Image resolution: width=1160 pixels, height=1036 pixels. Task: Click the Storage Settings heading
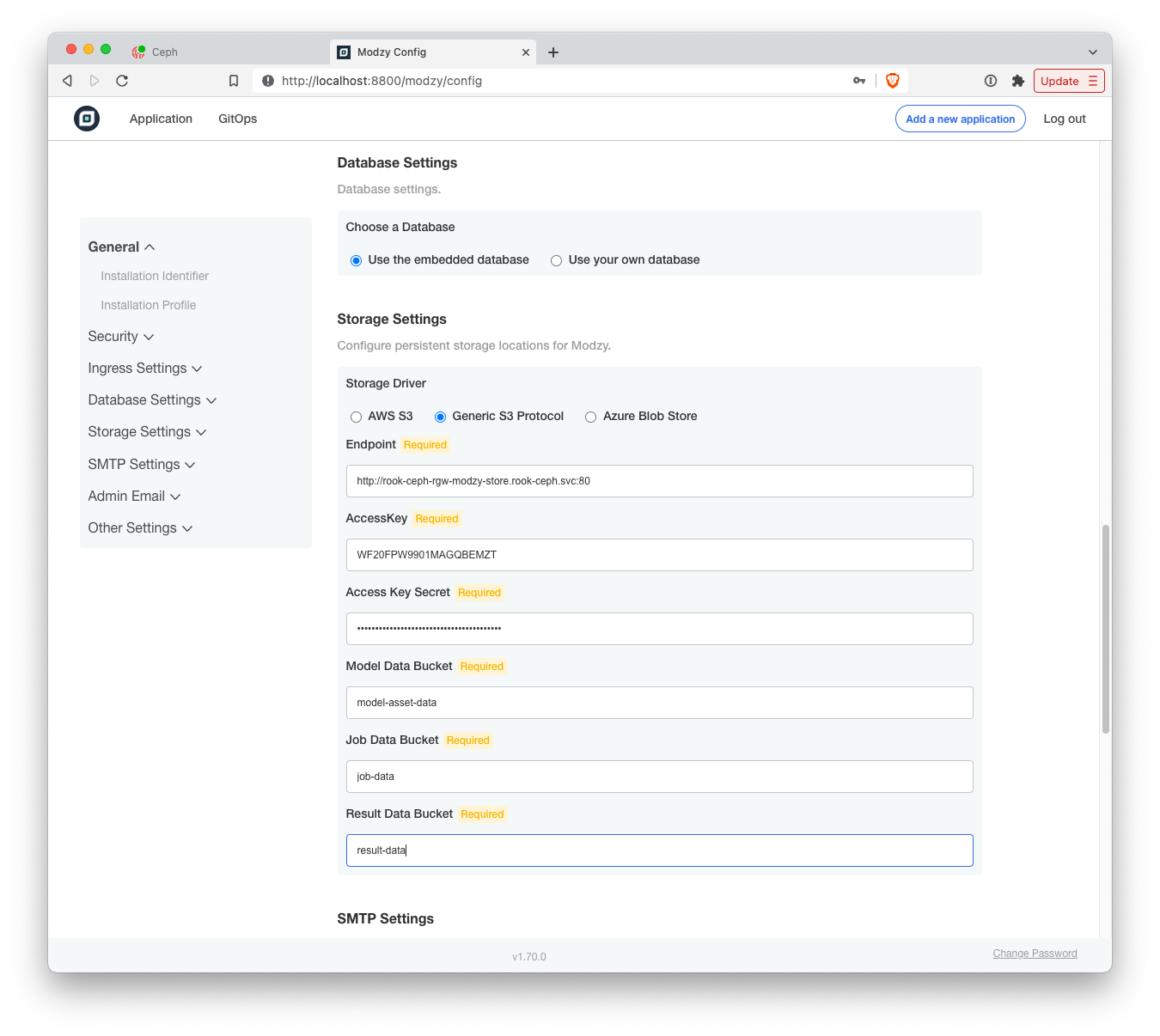pos(392,320)
